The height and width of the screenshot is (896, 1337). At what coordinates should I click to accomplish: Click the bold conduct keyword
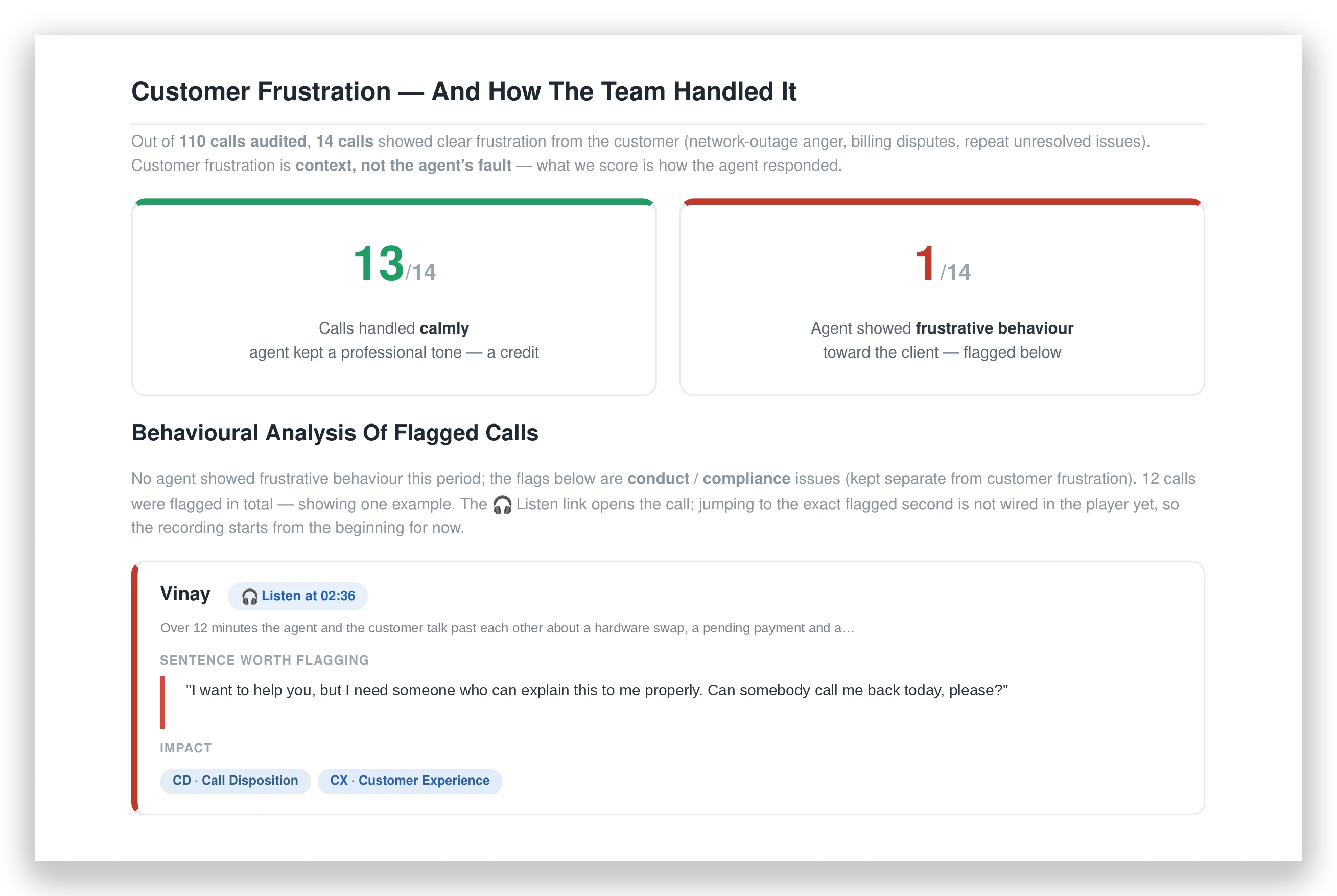click(x=658, y=478)
